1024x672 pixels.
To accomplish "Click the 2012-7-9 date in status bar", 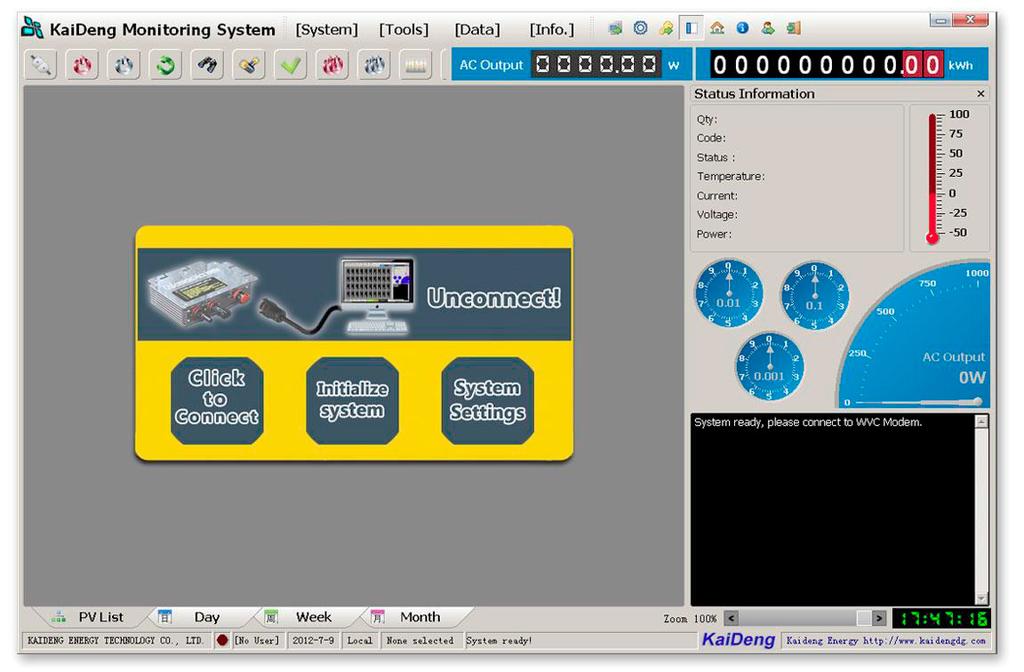I will 313,641.
